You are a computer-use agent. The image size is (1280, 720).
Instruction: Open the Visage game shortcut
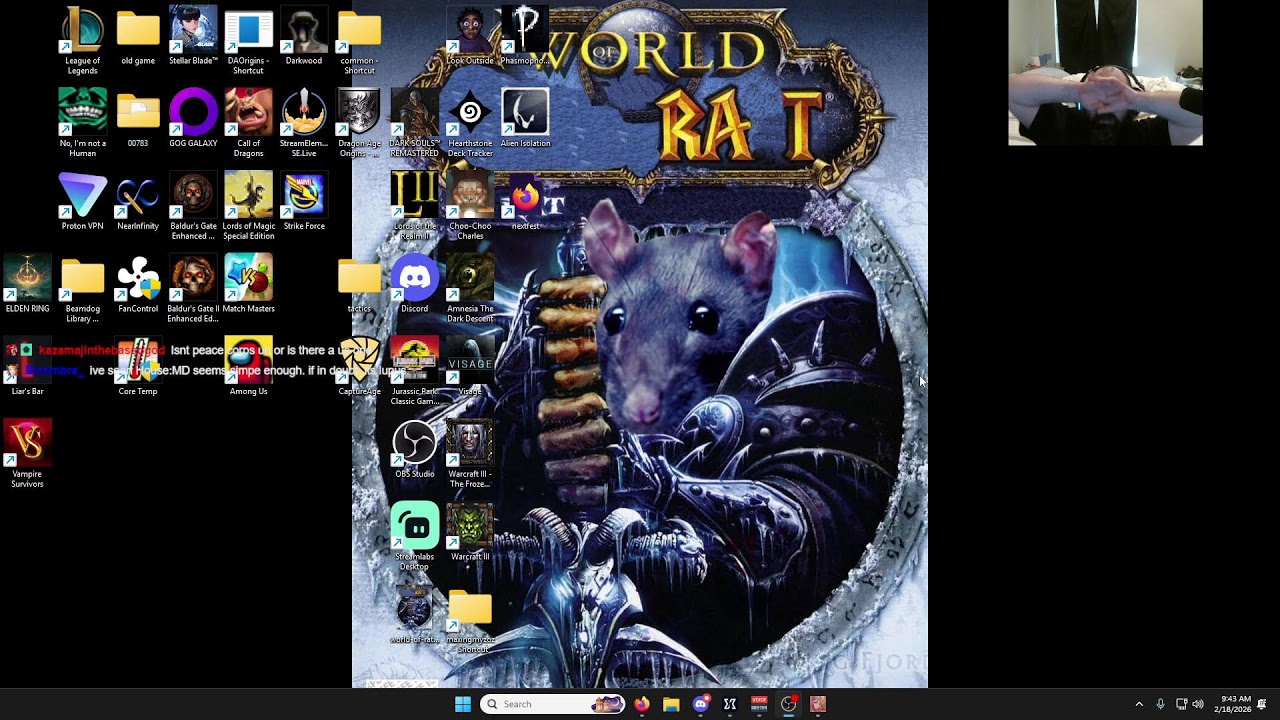click(x=470, y=366)
